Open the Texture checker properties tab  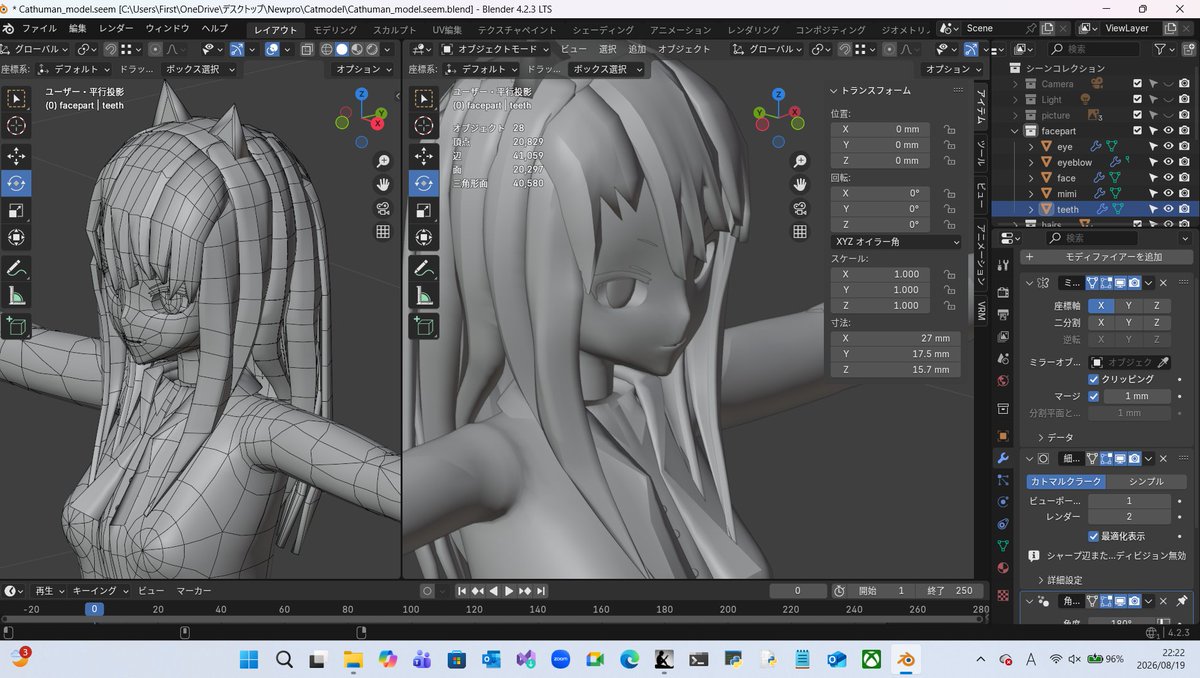click(x=1003, y=595)
